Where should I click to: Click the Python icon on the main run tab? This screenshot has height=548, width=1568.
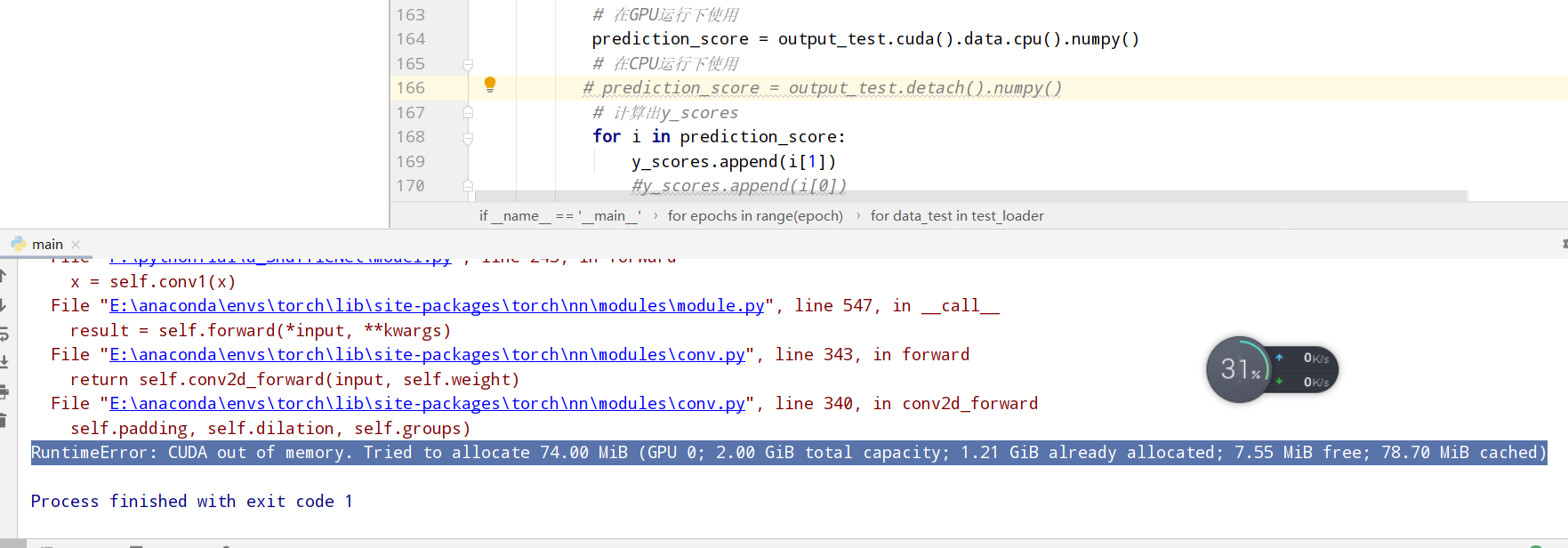[x=18, y=244]
